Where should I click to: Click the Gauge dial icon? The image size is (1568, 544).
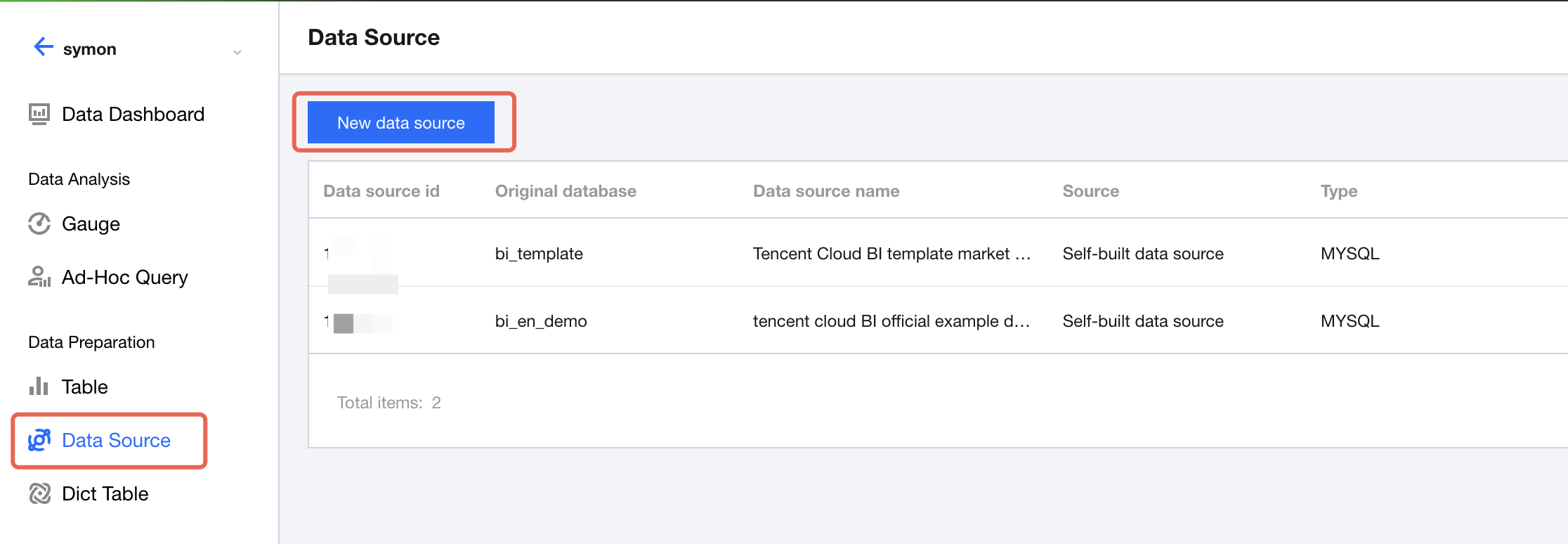39,224
